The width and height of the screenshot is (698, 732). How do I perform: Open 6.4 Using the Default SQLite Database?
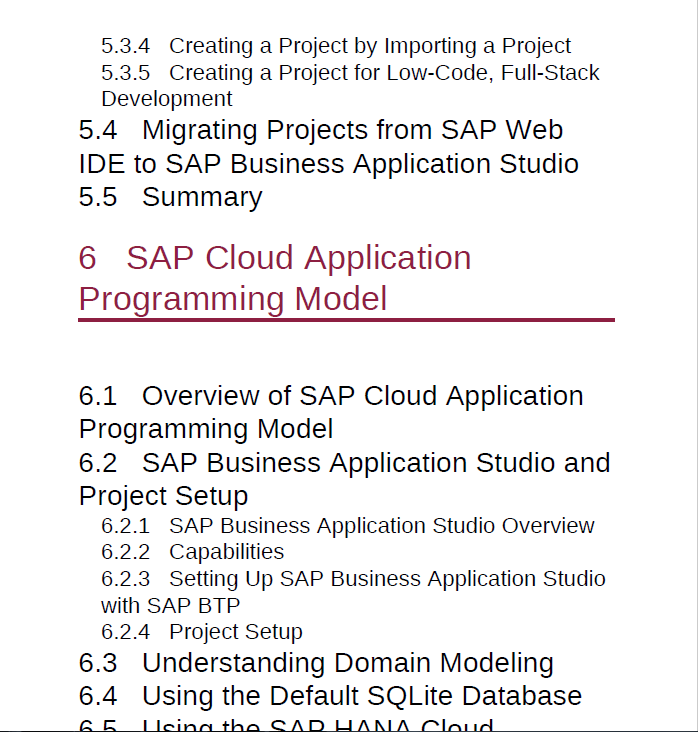coord(330,696)
